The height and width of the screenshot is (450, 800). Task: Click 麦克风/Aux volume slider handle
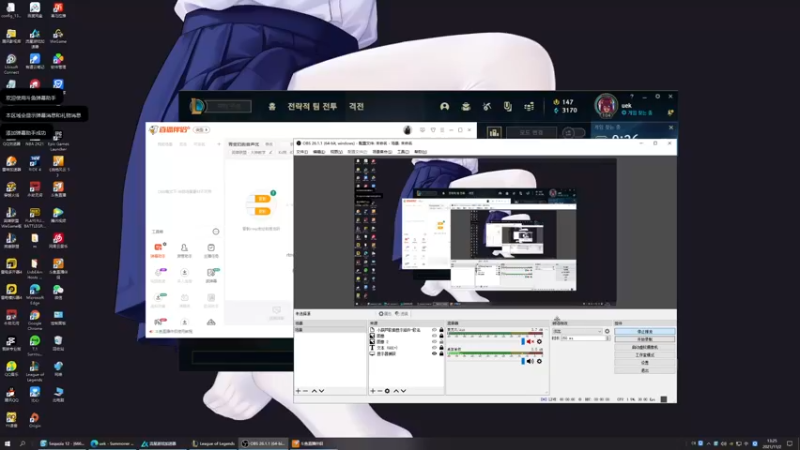click(x=523, y=341)
